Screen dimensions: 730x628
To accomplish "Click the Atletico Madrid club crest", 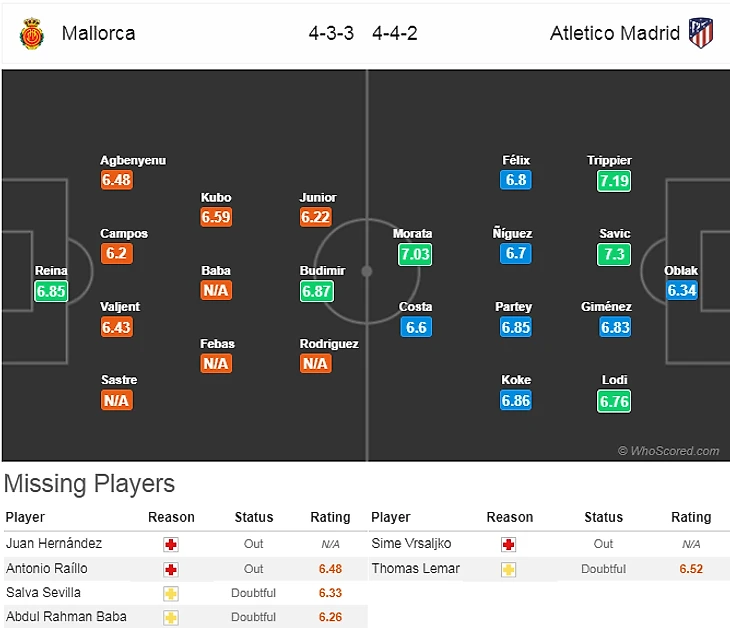I will [x=700, y=33].
